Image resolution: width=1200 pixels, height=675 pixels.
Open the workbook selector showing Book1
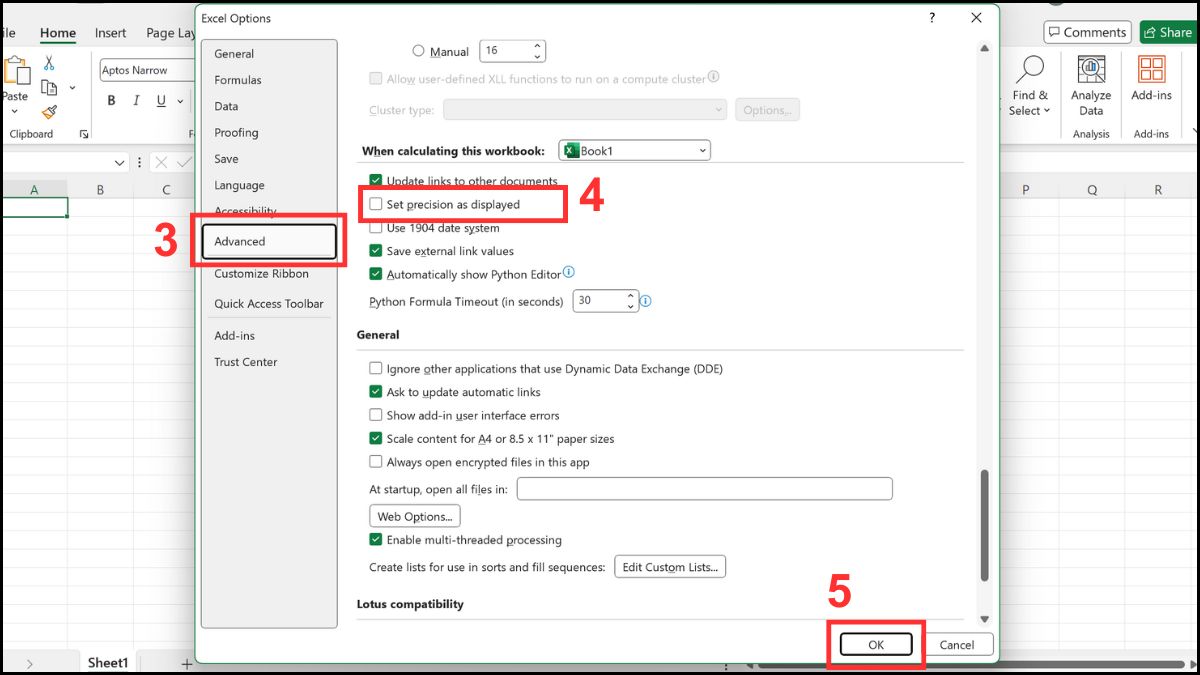tap(634, 149)
